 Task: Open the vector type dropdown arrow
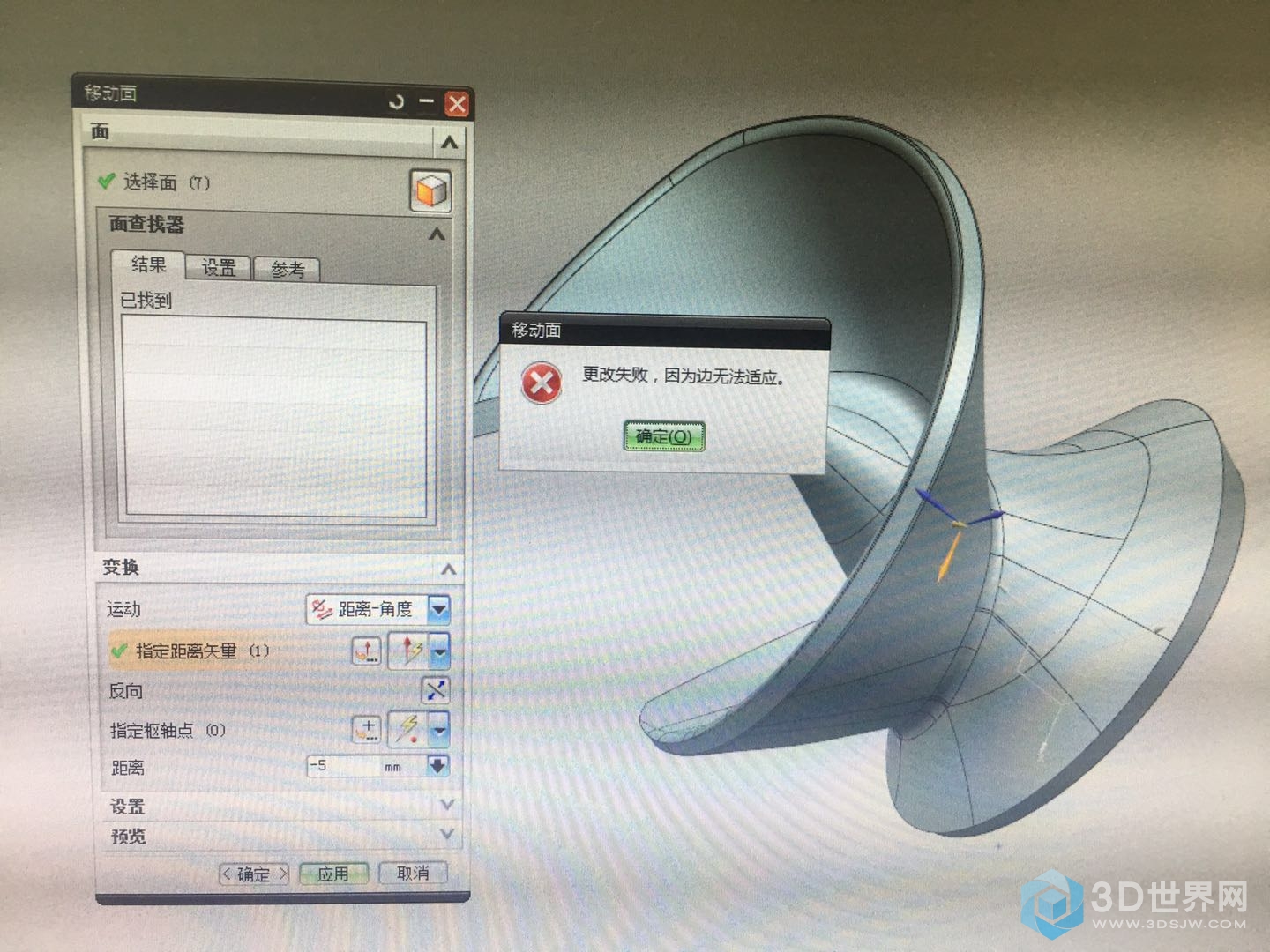pyautogui.click(x=440, y=651)
